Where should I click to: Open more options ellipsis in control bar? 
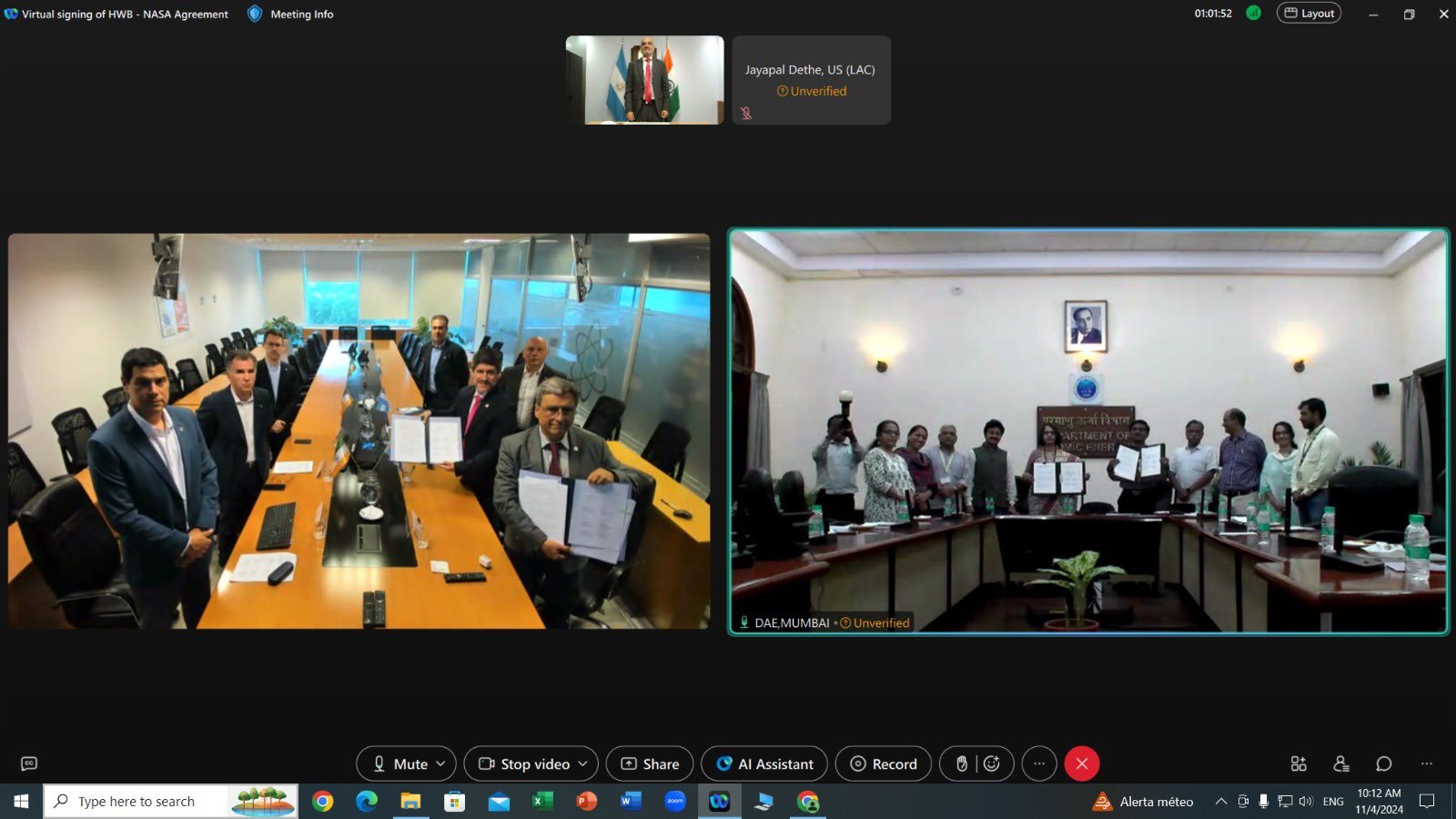point(1039,763)
